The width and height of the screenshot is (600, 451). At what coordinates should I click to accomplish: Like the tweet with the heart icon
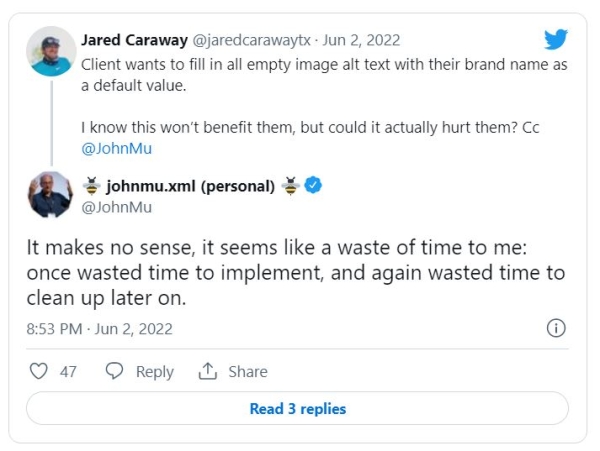[x=39, y=371]
